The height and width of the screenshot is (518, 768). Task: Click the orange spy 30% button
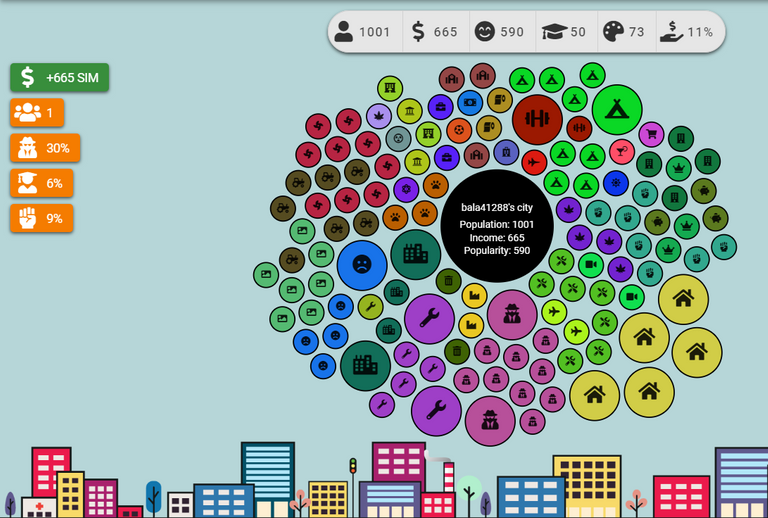click(x=45, y=148)
